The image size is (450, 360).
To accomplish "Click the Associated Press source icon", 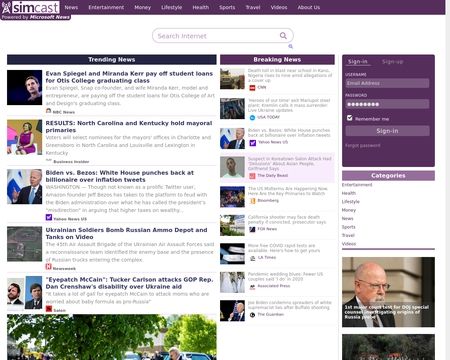I will click(x=252, y=286).
